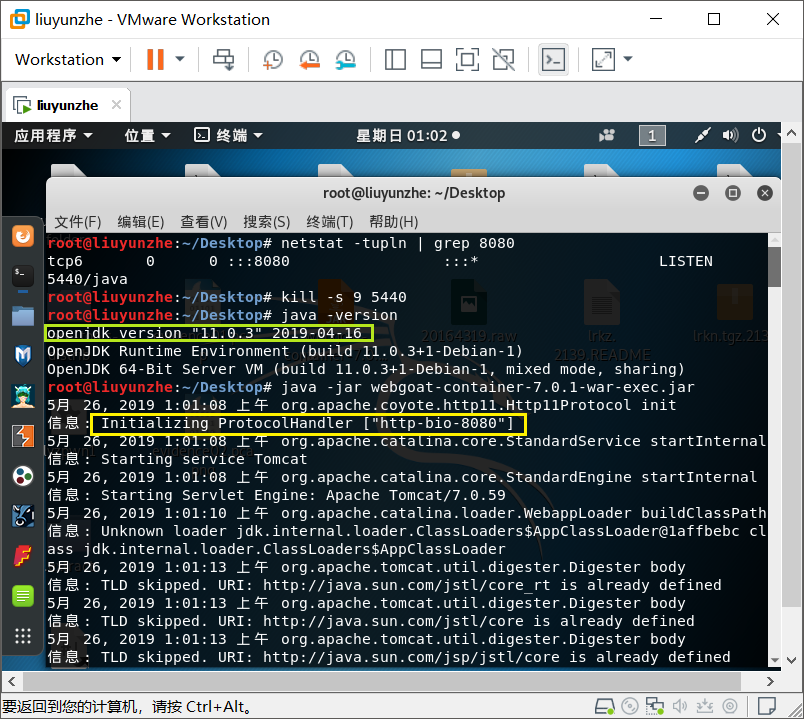Open the colored-circles dock app
This screenshot has width=804, height=719.
(23, 476)
